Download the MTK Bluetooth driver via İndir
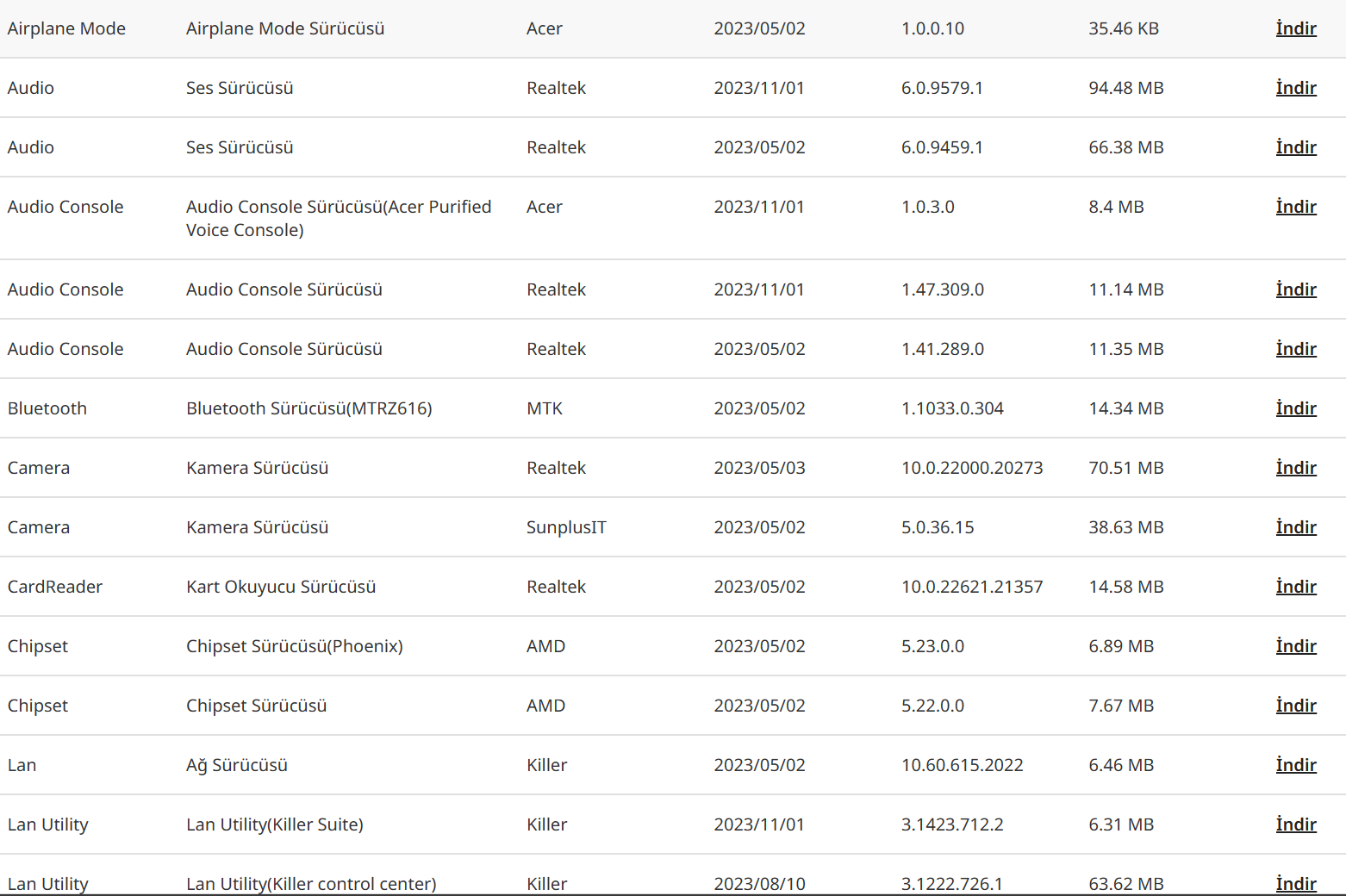Screen dimensions: 1346x896 [1296, 408]
